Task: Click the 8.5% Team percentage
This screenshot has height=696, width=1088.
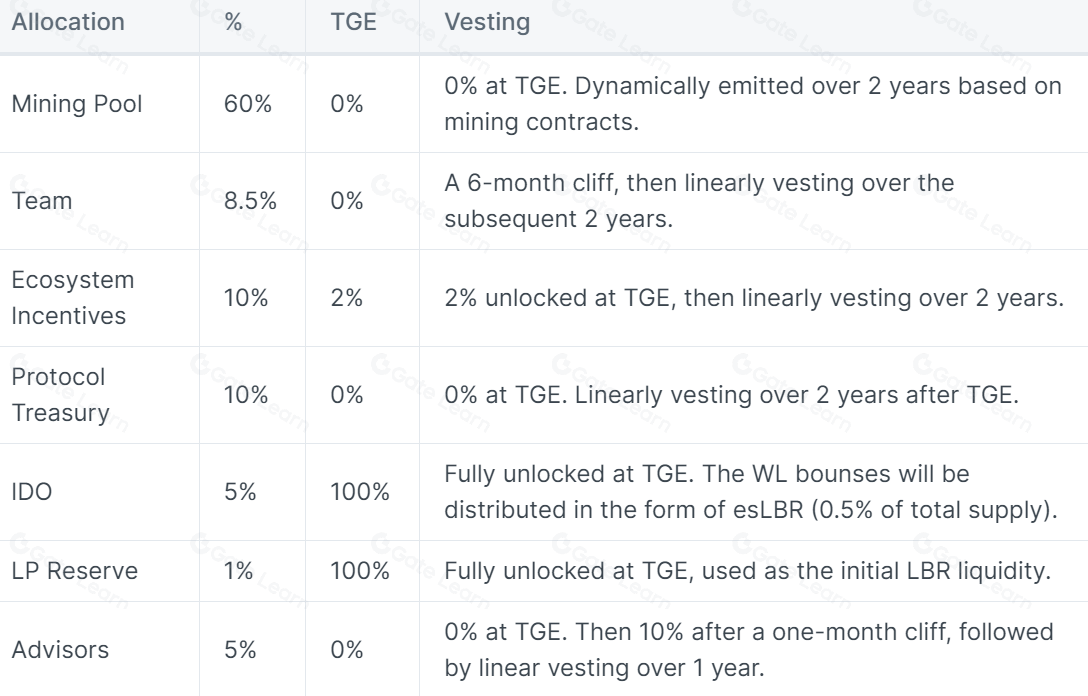Action: click(x=250, y=201)
